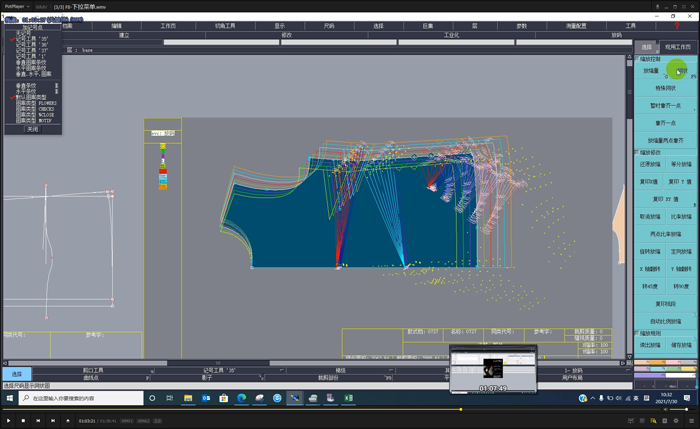Viewport: 700px width, 429px height.
Task: Open Task View on the taskbar
Action: pos(170,398)
